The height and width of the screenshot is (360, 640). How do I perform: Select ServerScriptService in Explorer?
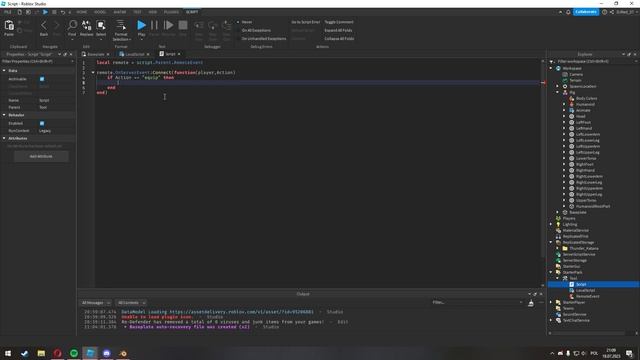579,254
